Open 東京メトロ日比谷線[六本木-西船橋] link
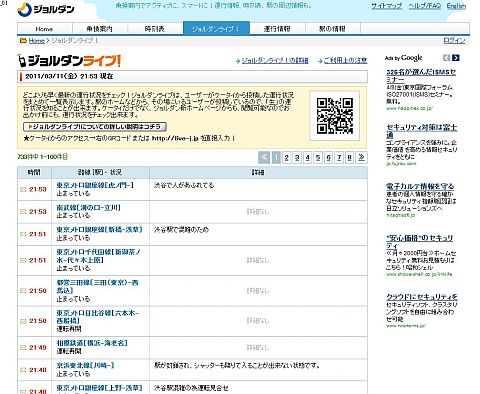This screenshot has width=480, height=394. (98, 317)
